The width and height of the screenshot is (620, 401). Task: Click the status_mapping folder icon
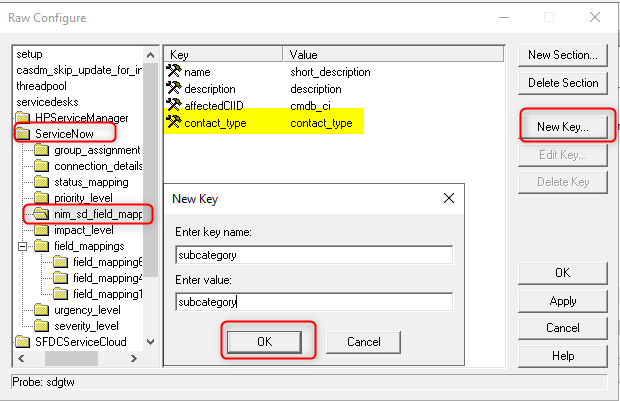(41, 182)
